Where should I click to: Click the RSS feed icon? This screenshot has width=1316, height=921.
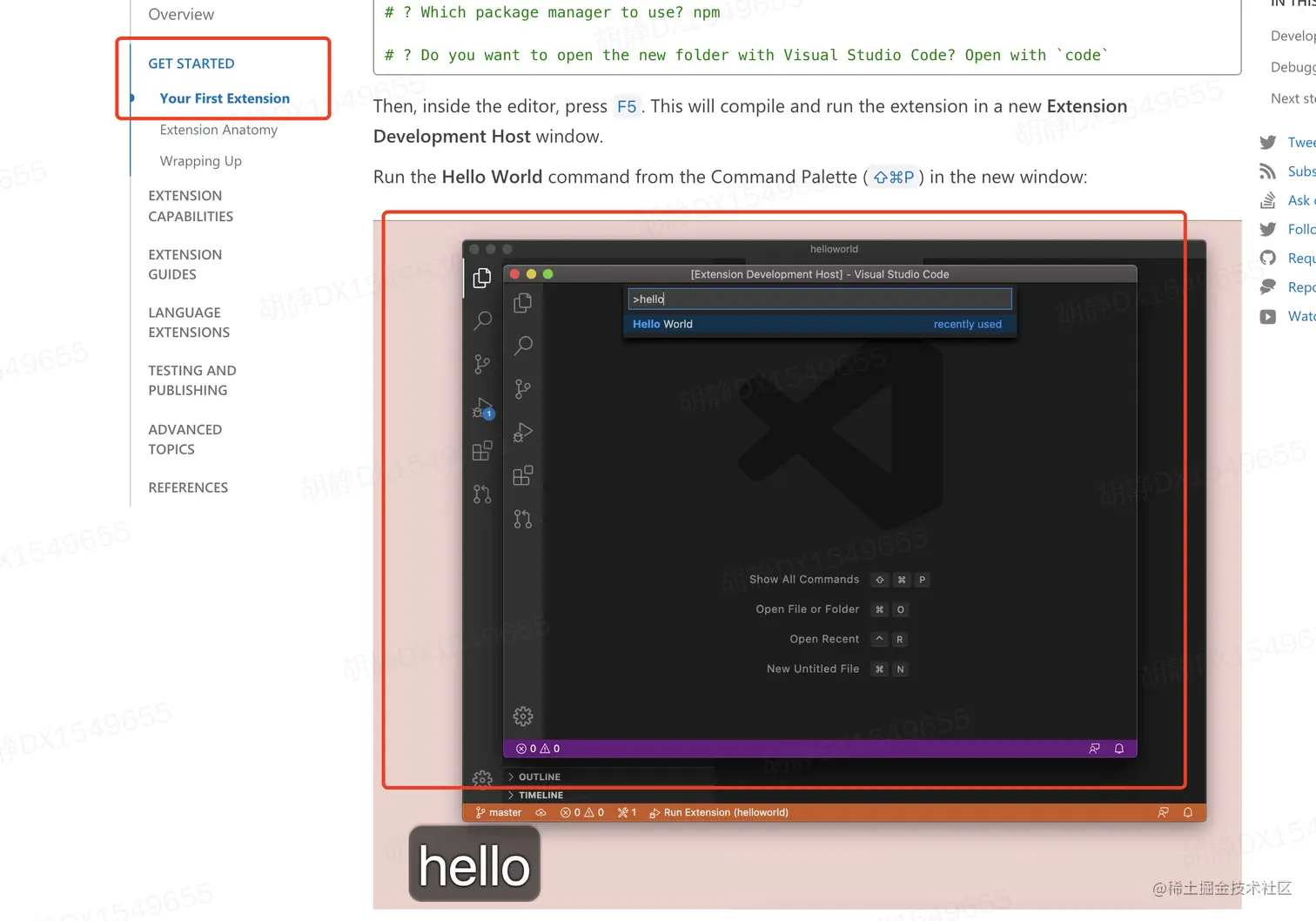coord(1268,171)
